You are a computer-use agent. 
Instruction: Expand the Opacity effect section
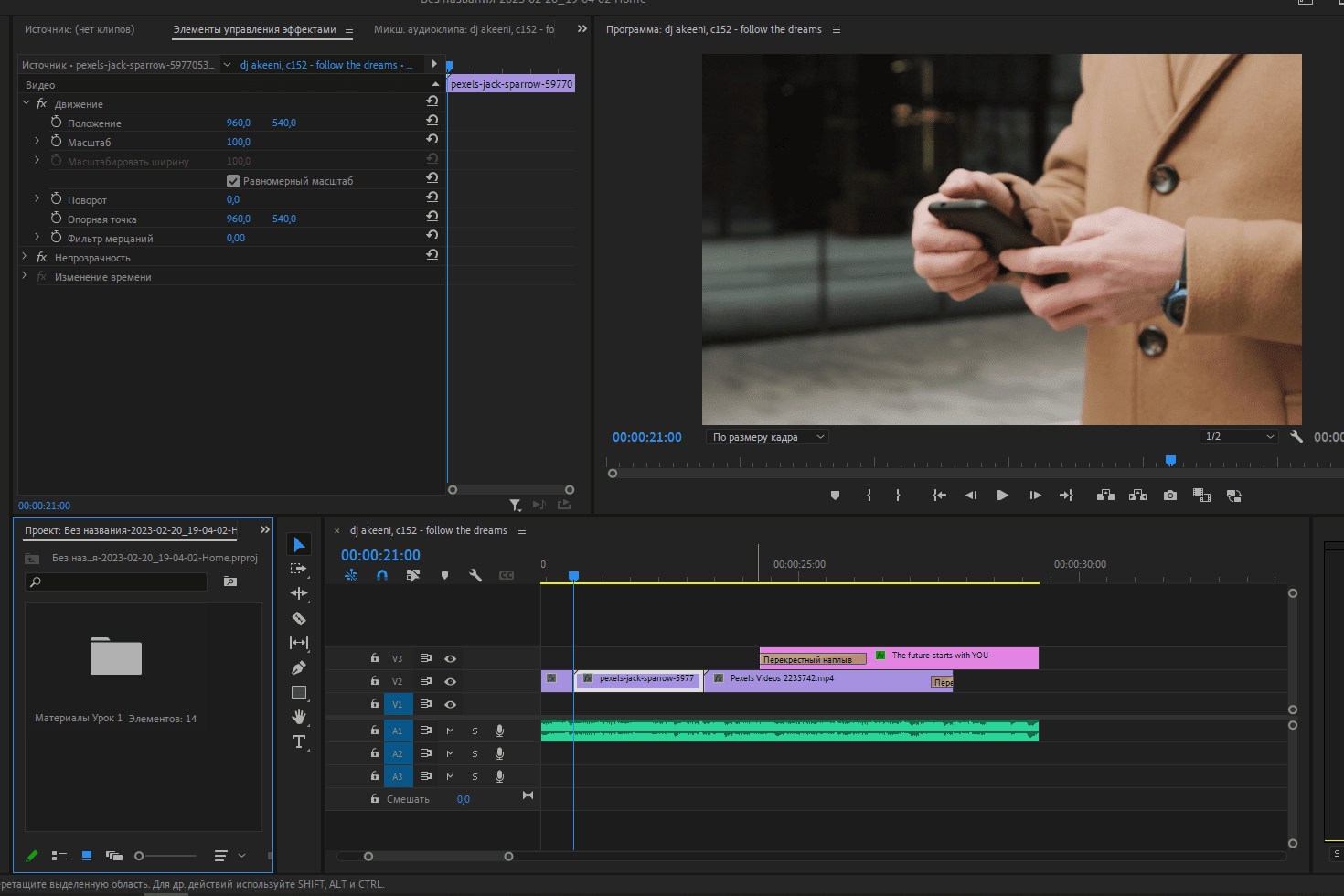(x=25, y=258)
